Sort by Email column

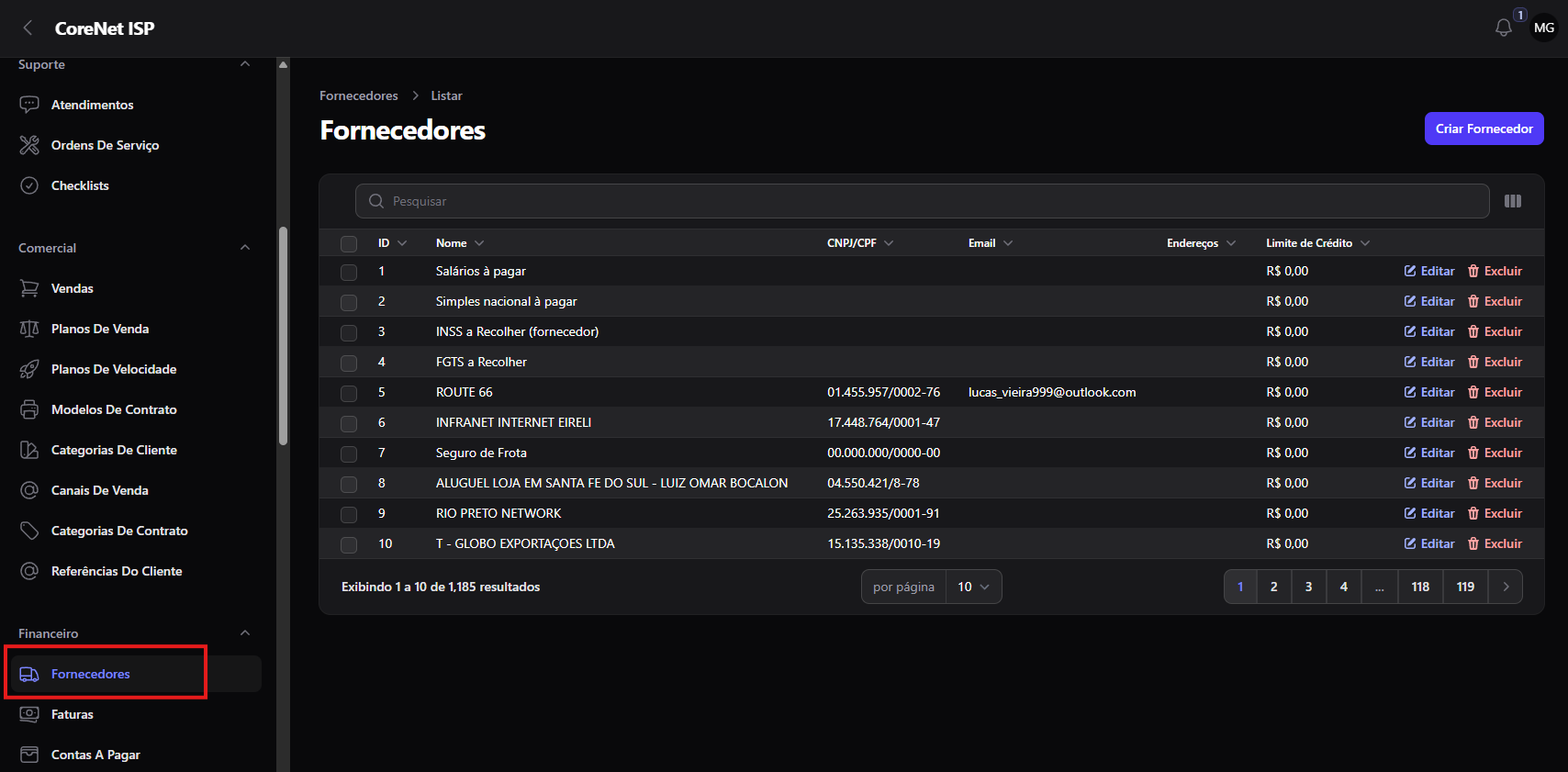tap(991, 243)
